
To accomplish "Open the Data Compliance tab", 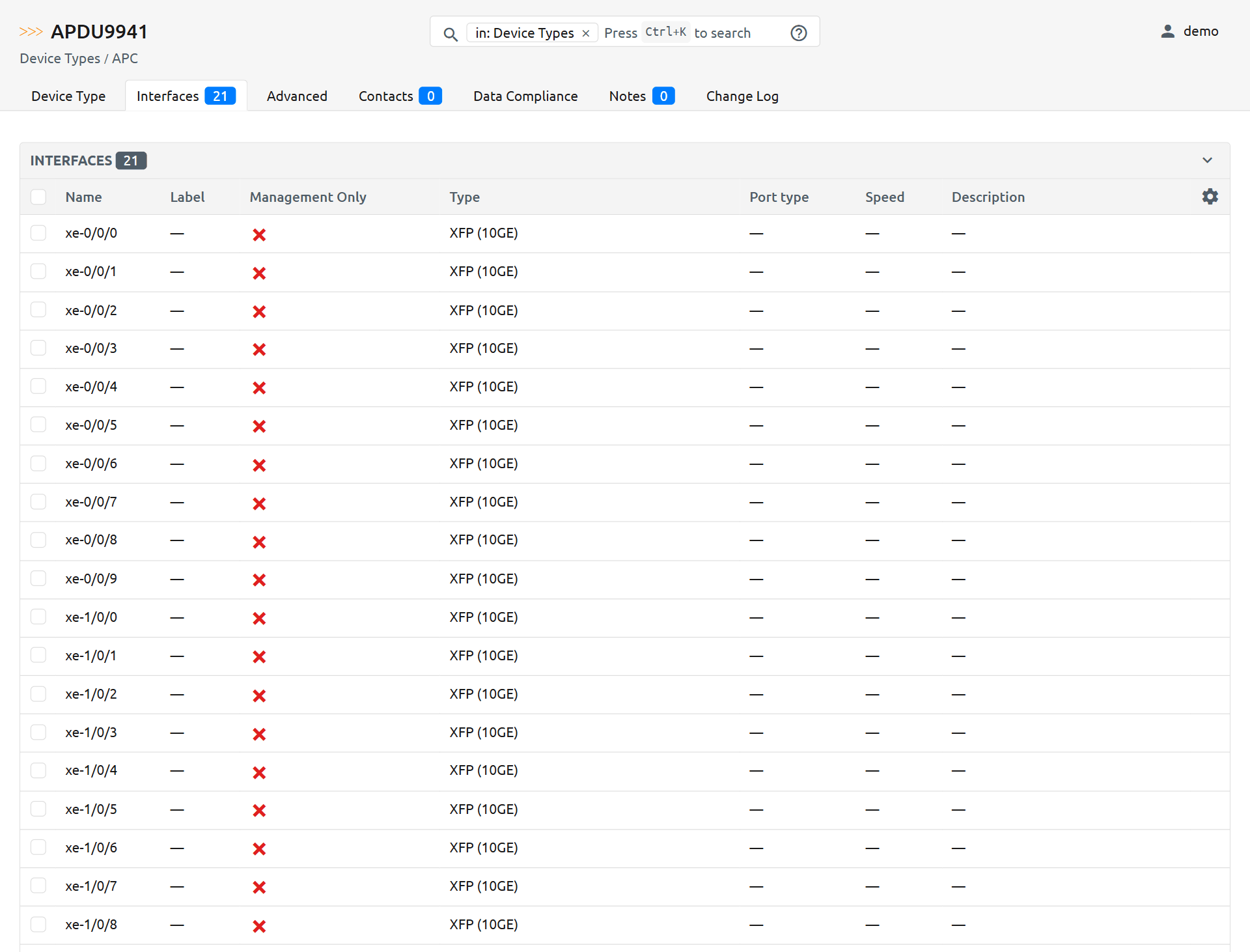I will click(x=525, y=96).
